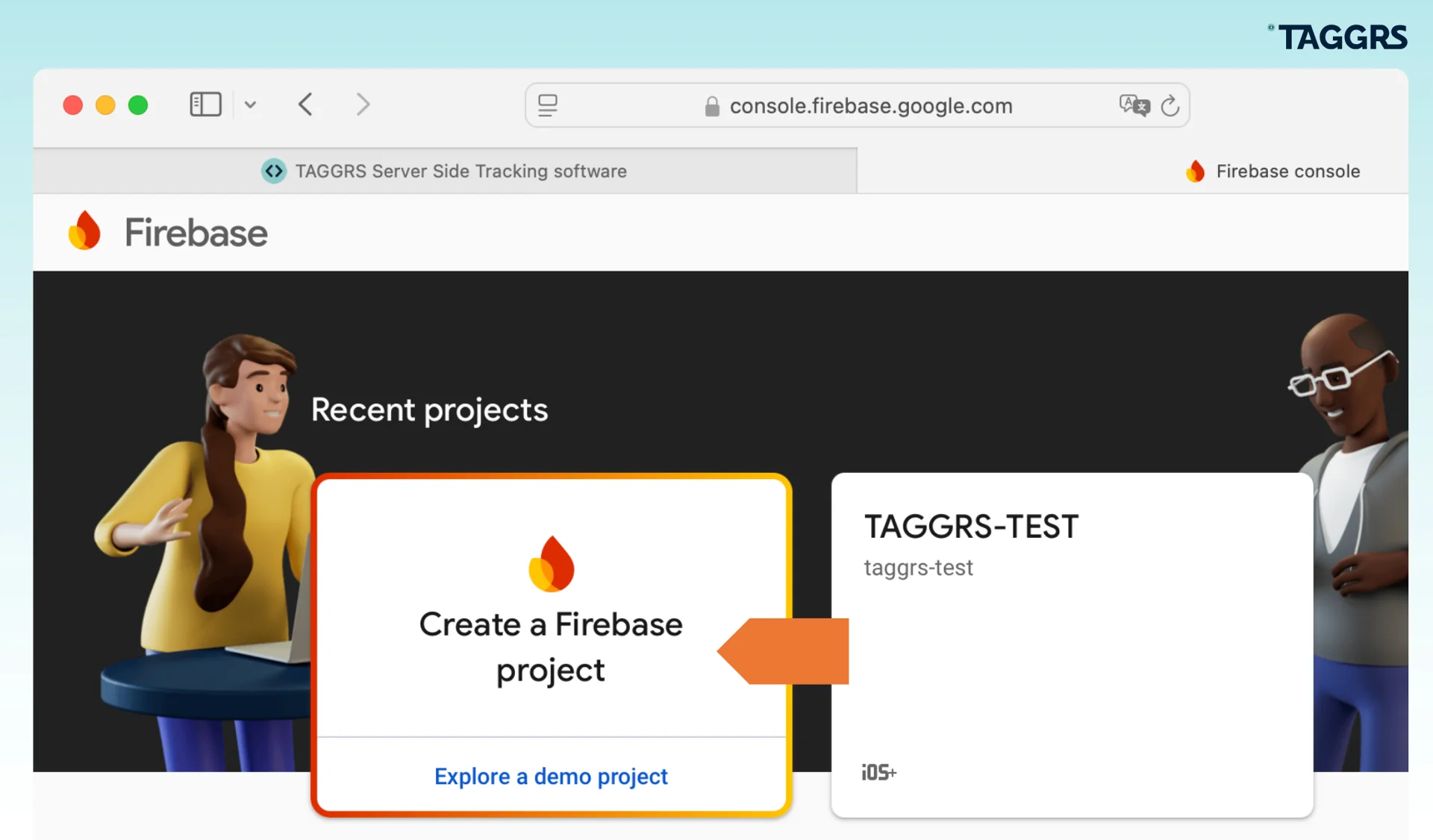Click the red close window button

72,105
